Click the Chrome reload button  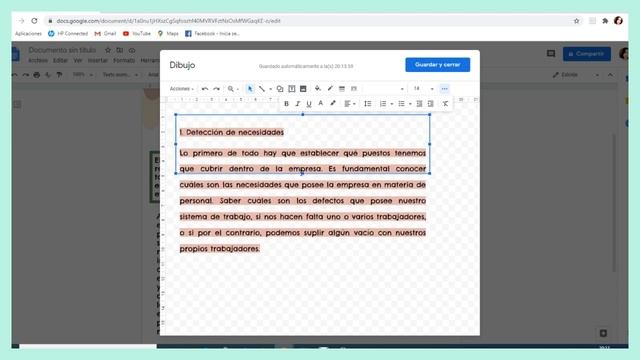tap(34, 21)
